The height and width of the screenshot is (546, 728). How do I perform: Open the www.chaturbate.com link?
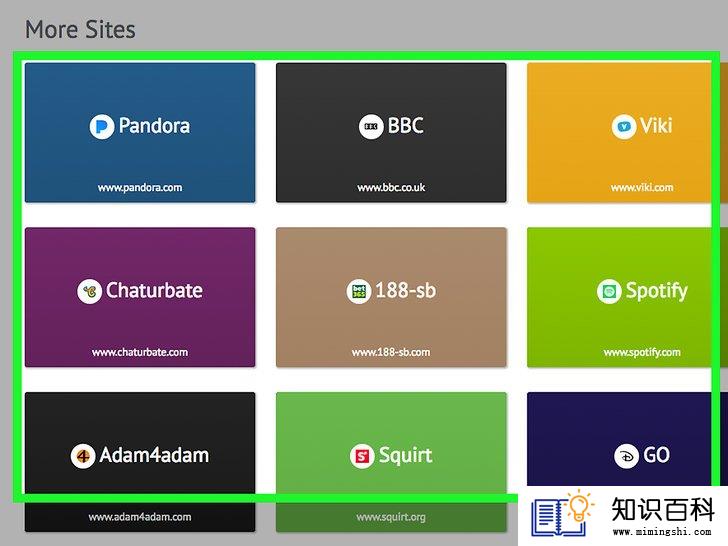(x=140, y=352)
